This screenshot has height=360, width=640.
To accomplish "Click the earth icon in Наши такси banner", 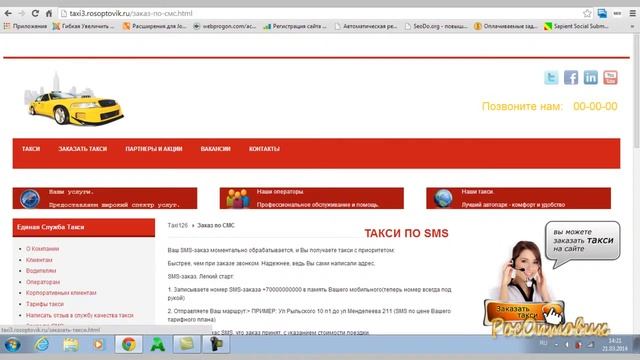I will coord(443,199).
